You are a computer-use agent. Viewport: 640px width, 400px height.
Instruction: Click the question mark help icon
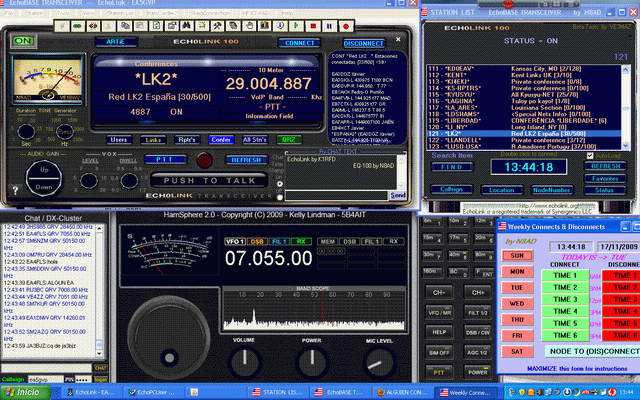[15, 190]
